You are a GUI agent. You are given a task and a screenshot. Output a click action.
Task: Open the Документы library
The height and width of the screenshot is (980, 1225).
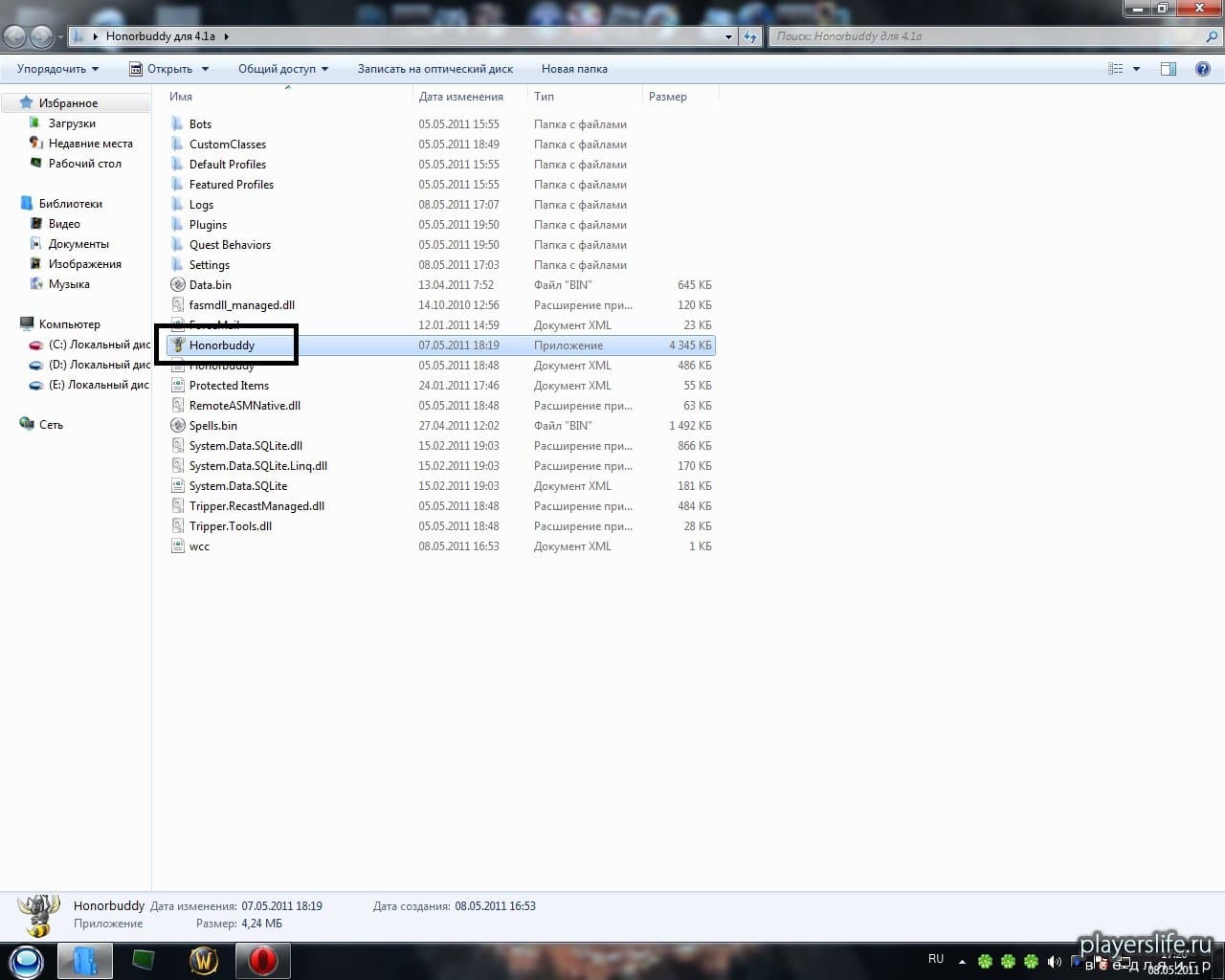click(78, 244)
